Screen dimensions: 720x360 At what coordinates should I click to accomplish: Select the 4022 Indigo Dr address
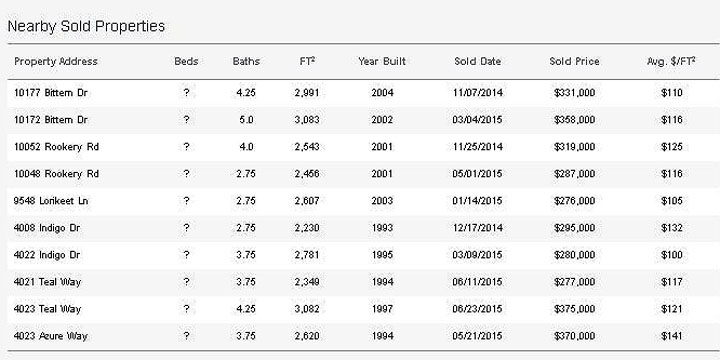coord(47,255)
